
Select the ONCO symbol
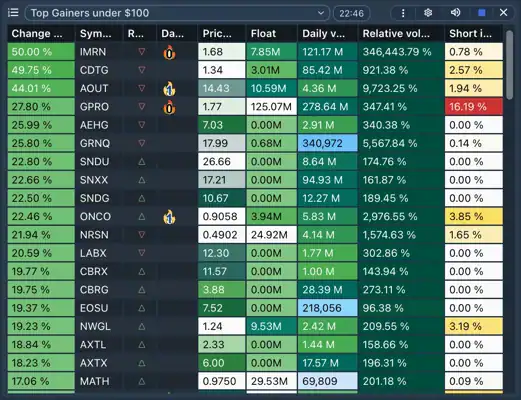tap(95, 216)
